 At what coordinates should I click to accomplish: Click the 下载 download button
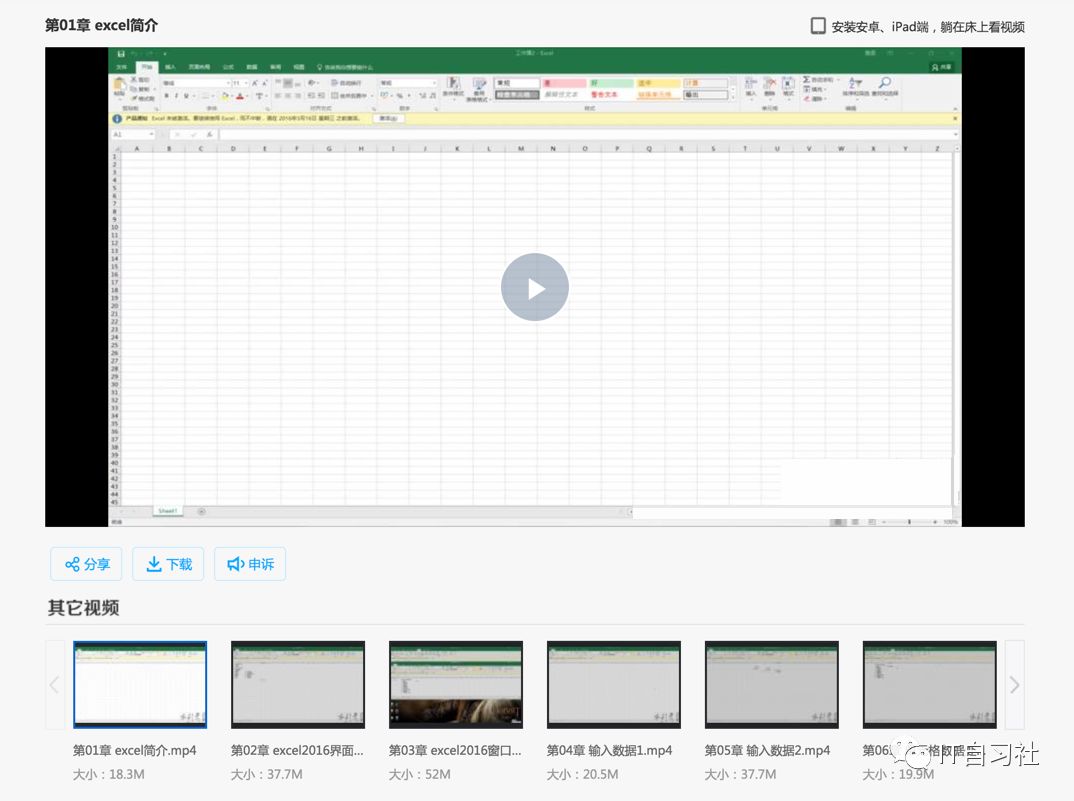coord(168,564)
